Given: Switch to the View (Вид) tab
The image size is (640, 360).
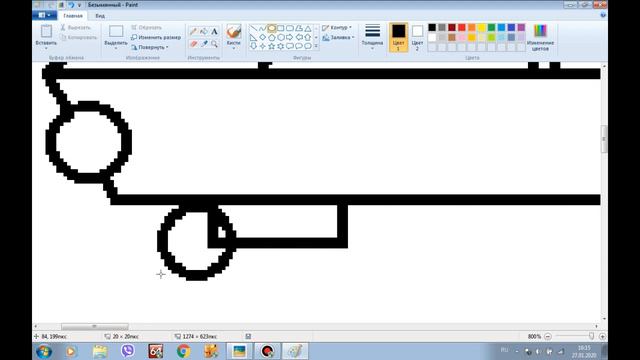Looking at the screenshot, I should coord(100,16).
